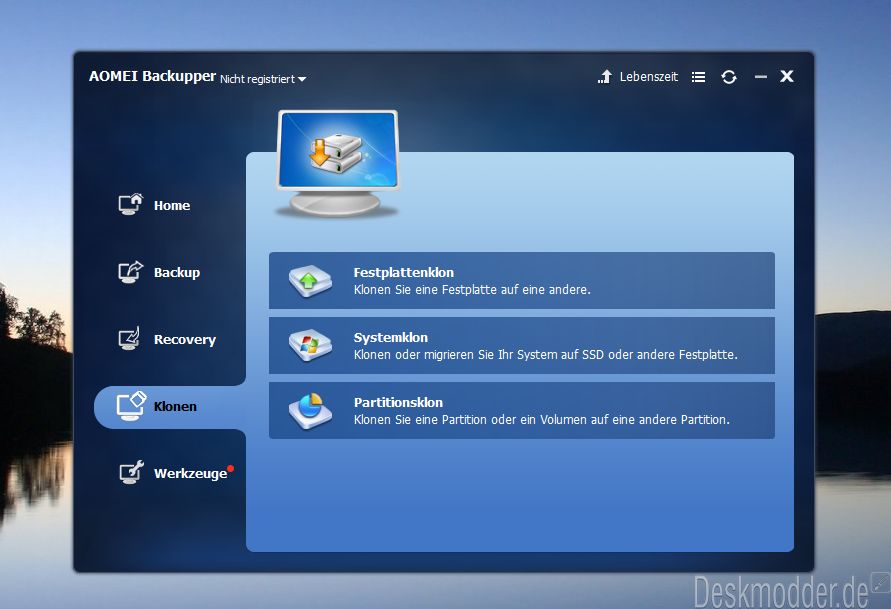Minimize the AOMEI Backupper window

click(760, 77)
